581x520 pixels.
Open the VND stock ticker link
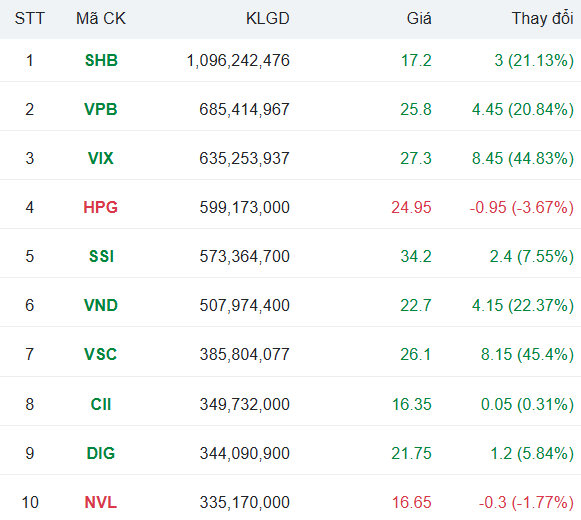pyautogui.click(x=101, y=305)
